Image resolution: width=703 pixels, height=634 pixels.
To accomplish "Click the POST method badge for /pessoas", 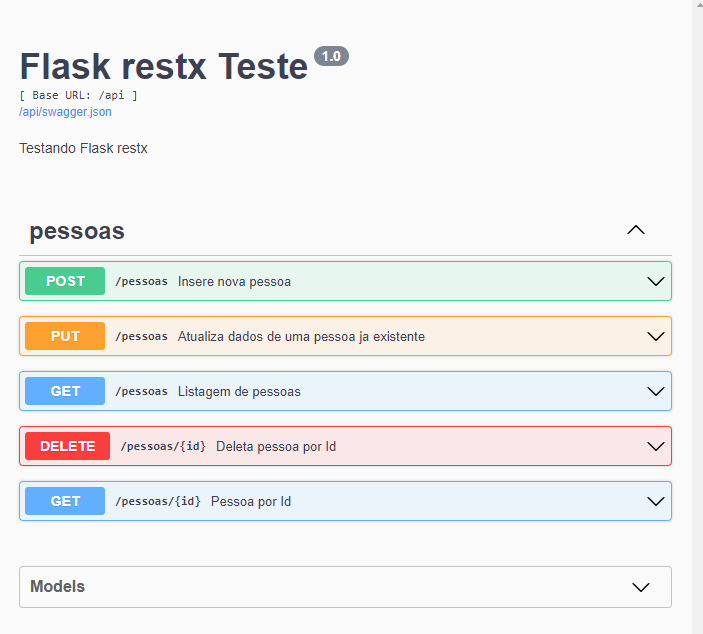I will tap(65, 281).
